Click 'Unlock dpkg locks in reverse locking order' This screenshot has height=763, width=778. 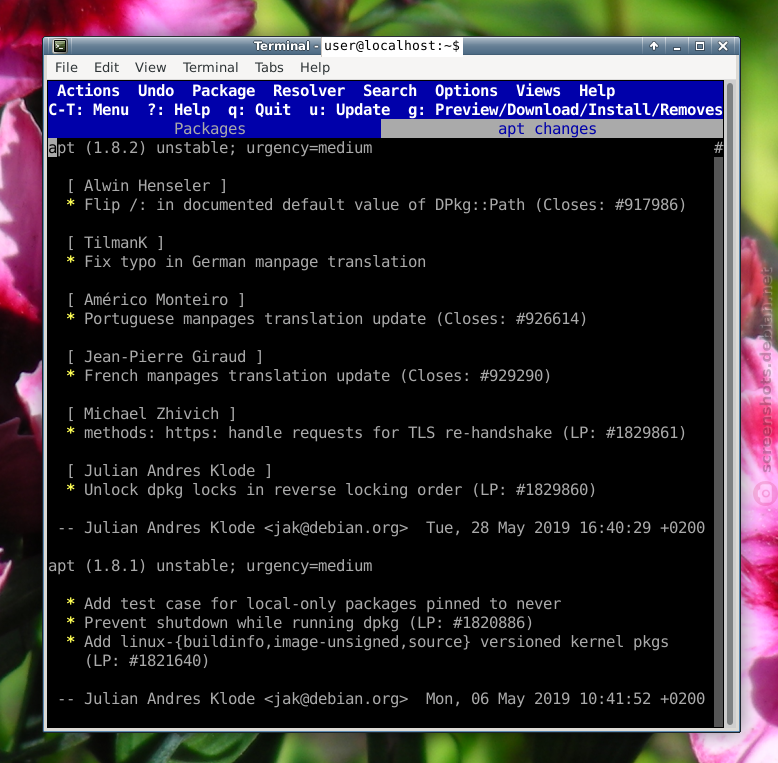(x=272, y=490)
